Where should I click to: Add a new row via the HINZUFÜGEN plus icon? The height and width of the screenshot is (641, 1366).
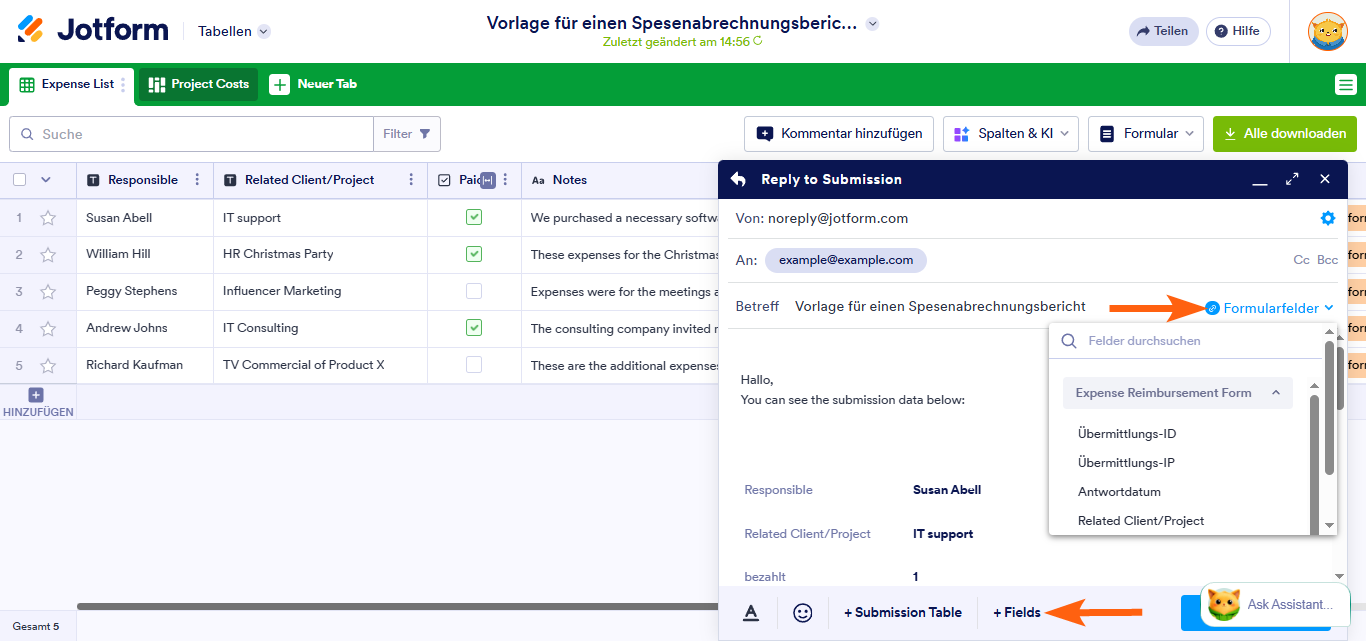pyautogui.click(x=36, y=395)
